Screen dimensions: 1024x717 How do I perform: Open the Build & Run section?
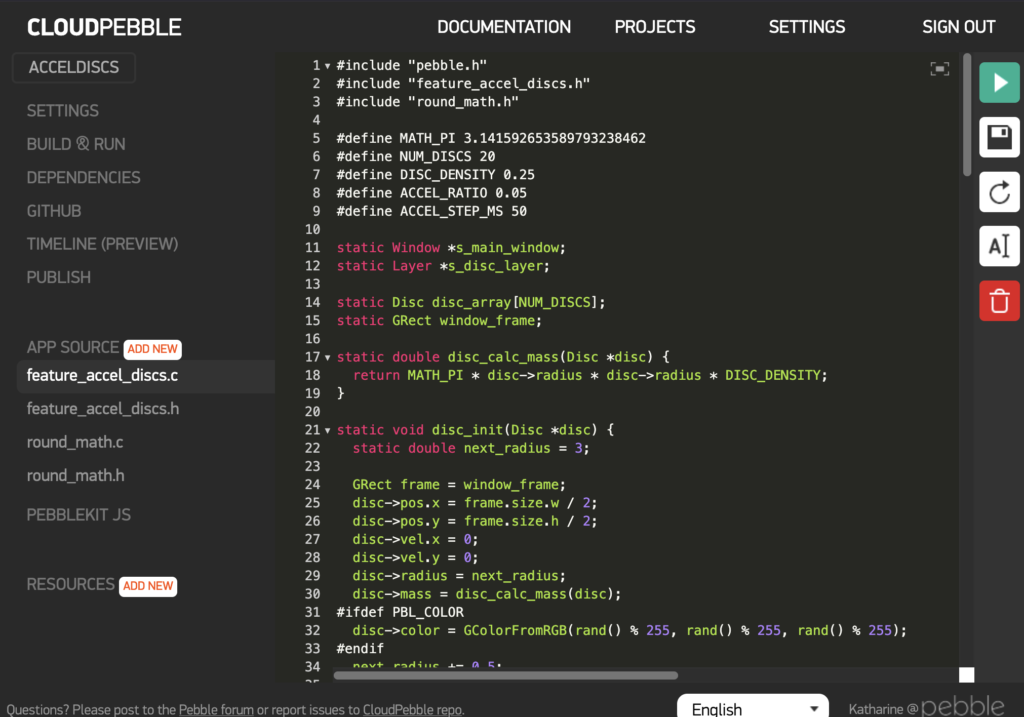pyautogui.click(x=76, y=144)
